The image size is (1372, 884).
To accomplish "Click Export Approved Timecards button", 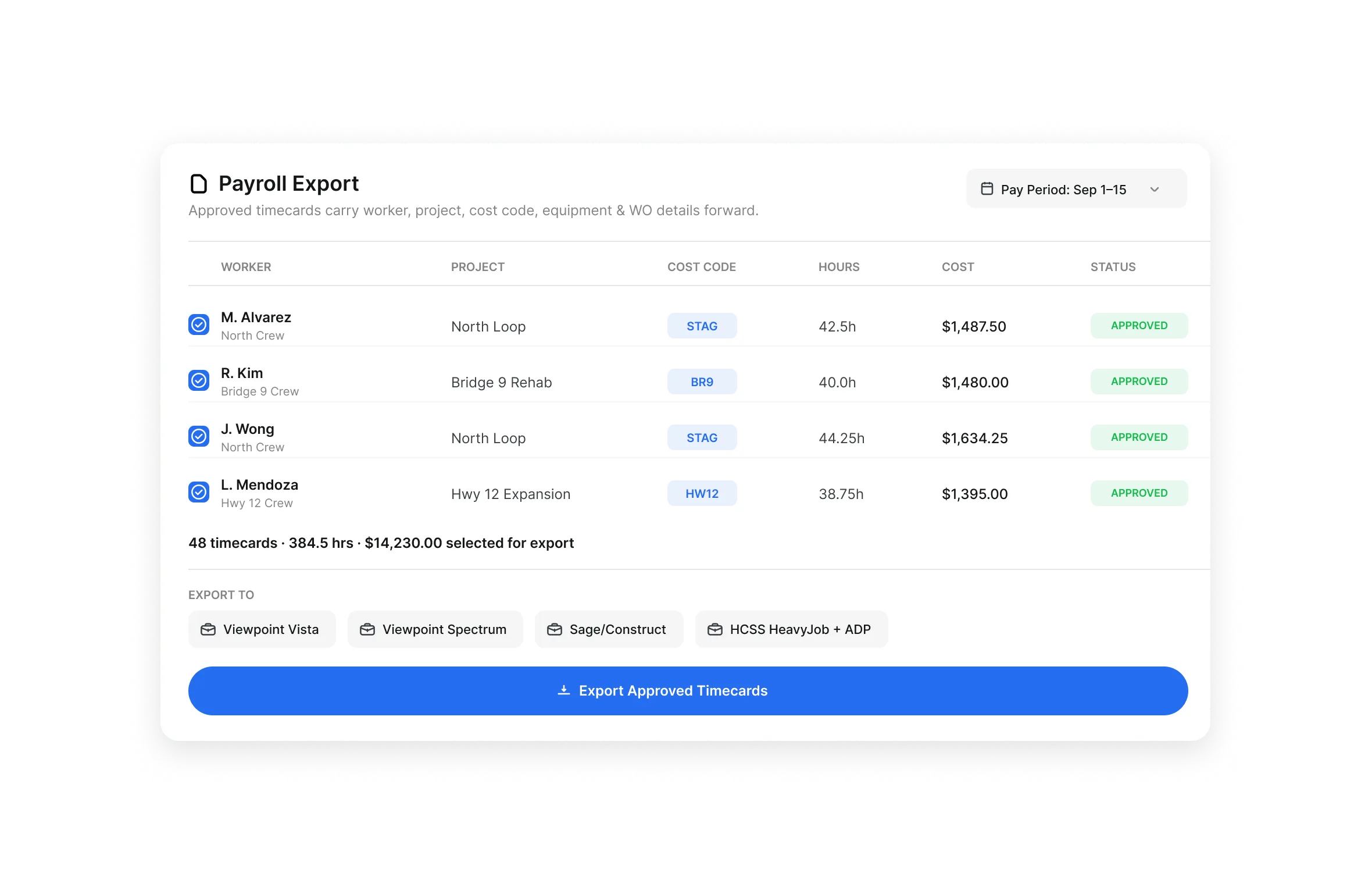I will [688, 691].
